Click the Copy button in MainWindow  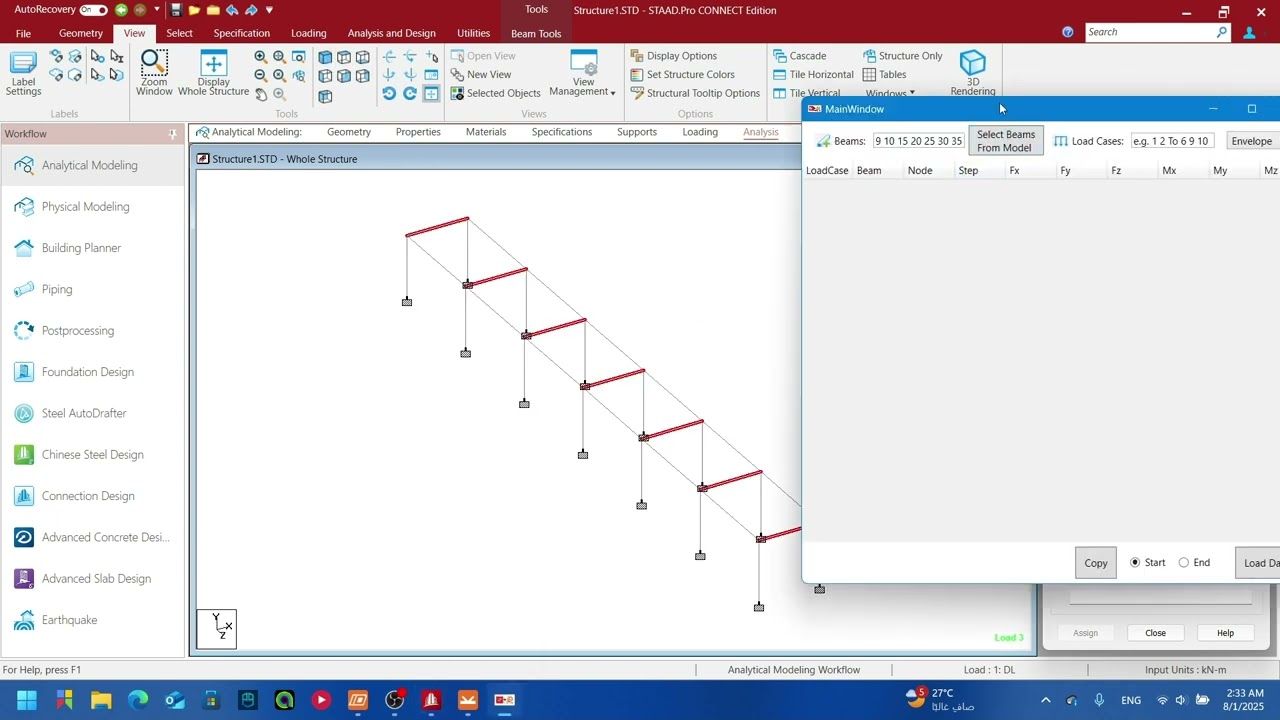click(x=1096, y=563)
